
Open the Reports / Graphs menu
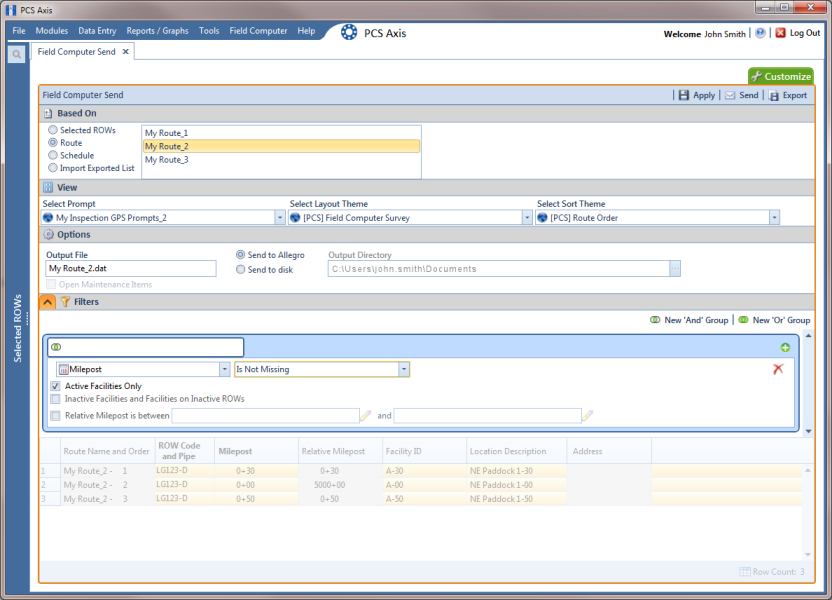point(158,31)
